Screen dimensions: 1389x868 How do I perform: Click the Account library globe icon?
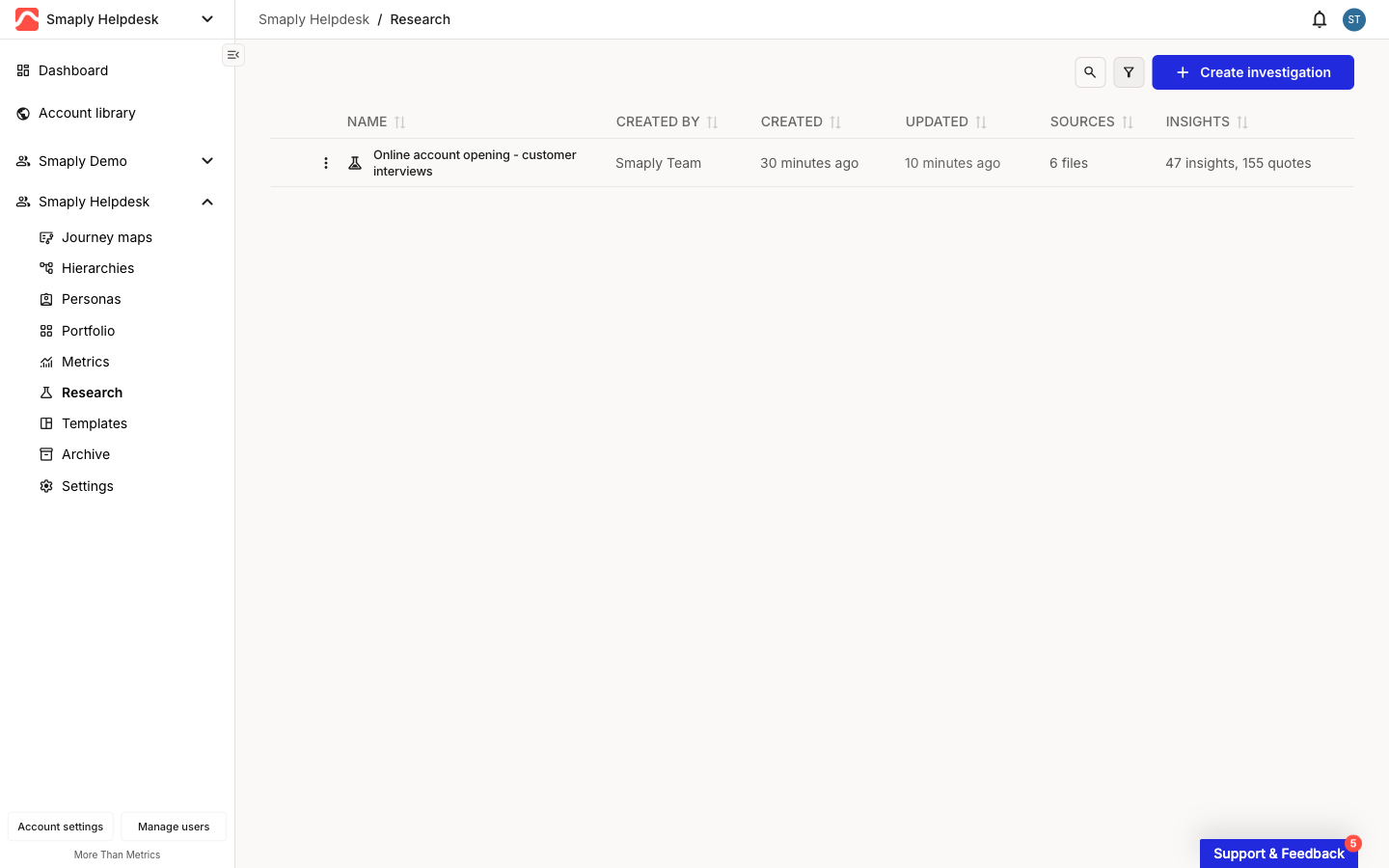[x=23, y=114]
